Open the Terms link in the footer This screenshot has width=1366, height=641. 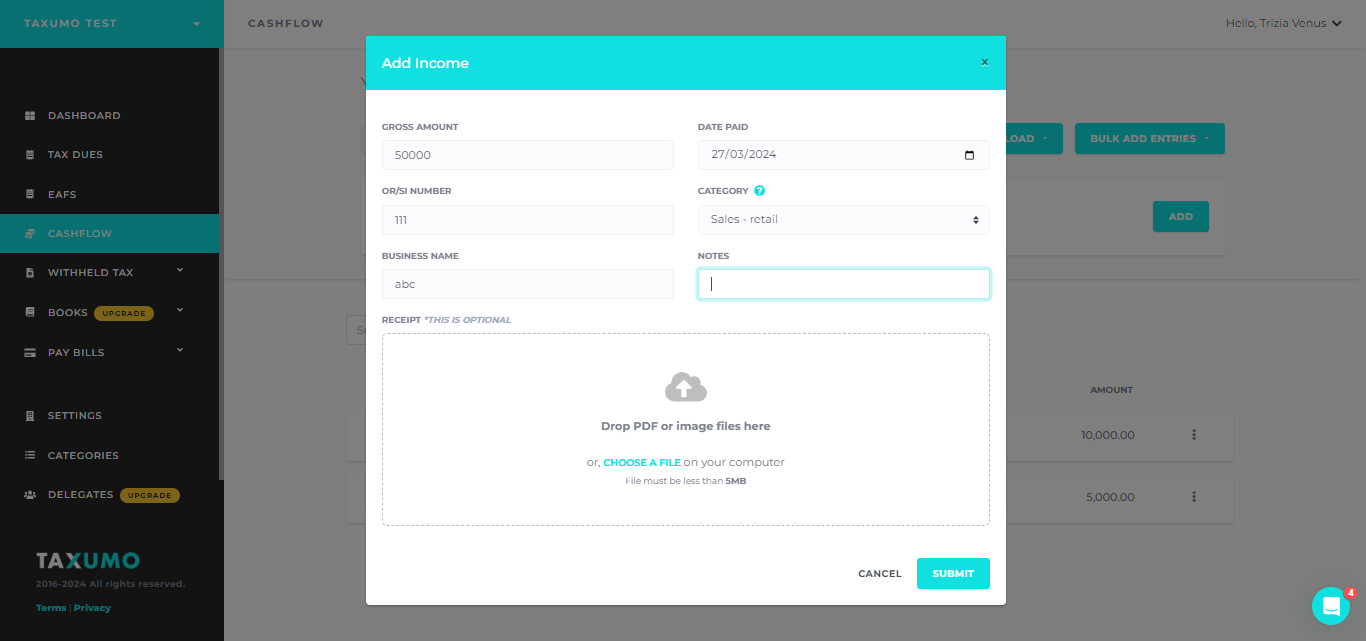tap(51, 608)
